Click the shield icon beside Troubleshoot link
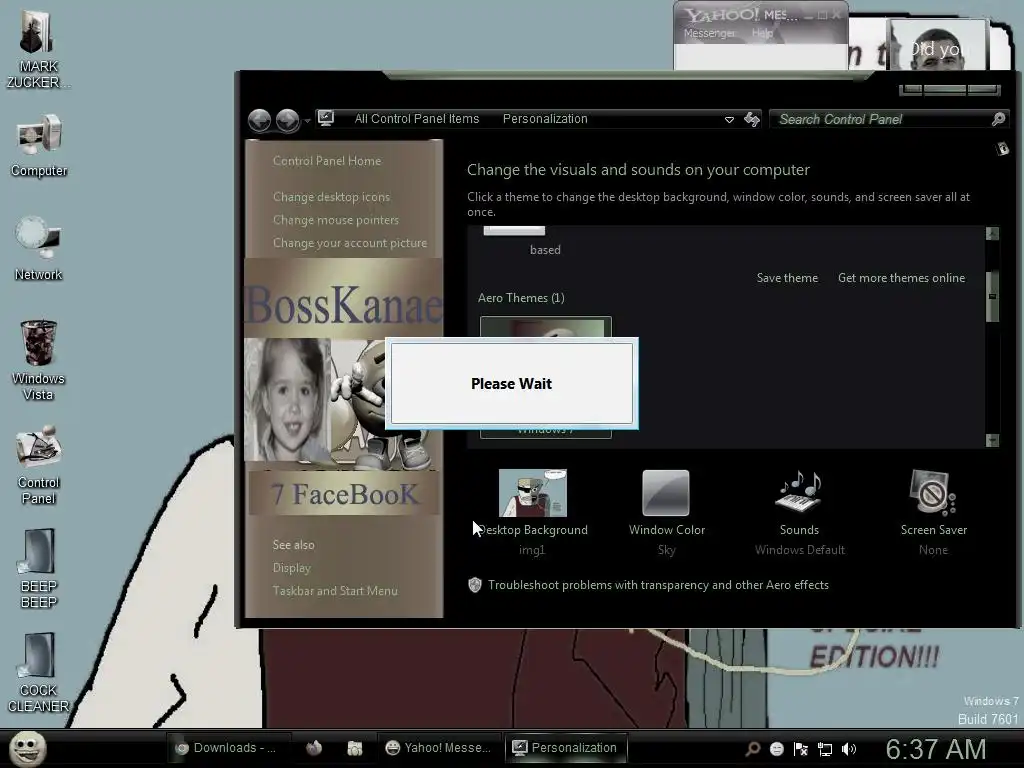1024x768 pixels. pos(475,584)
